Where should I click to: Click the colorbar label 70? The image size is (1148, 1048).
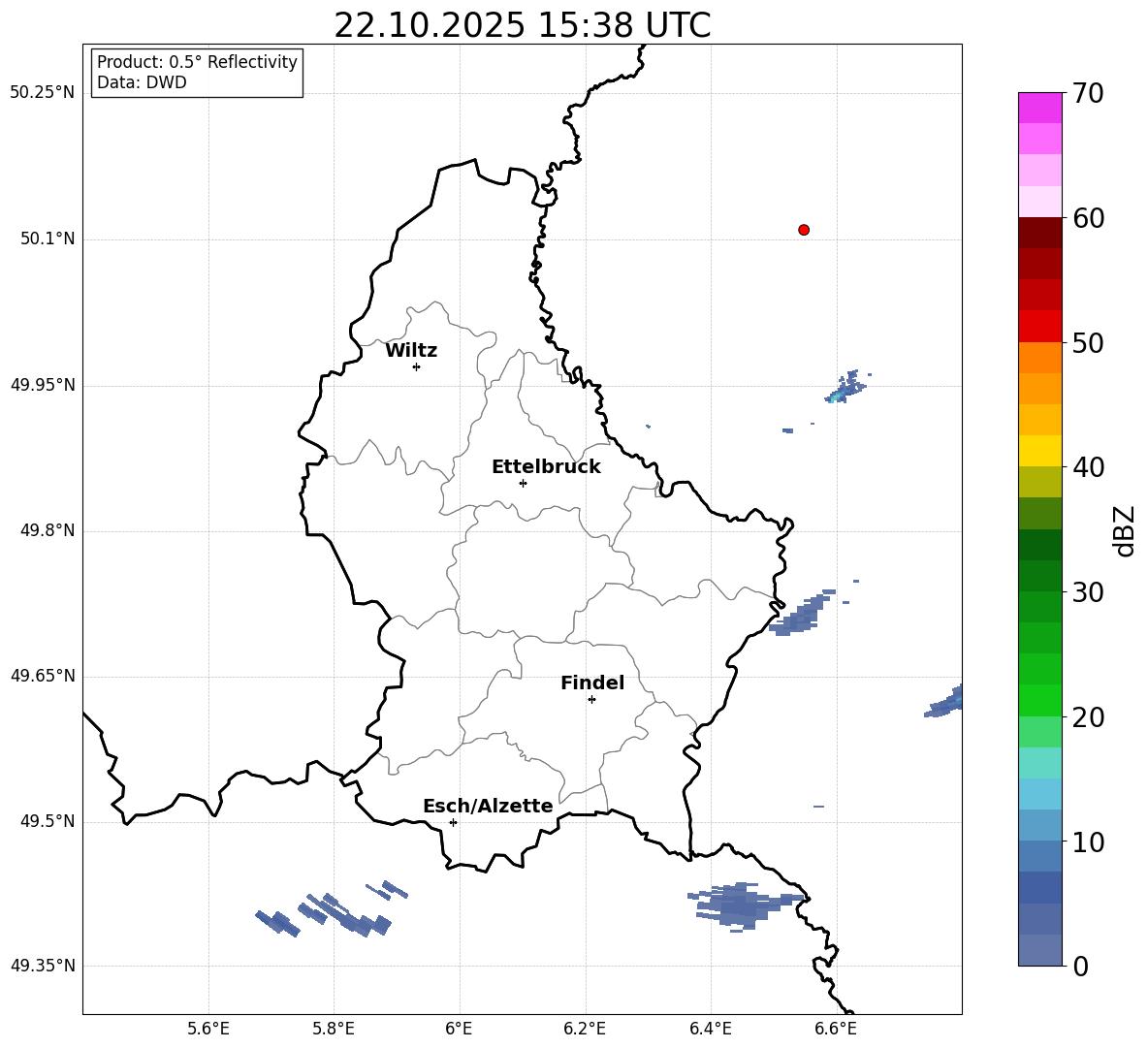click(1088, 94)
